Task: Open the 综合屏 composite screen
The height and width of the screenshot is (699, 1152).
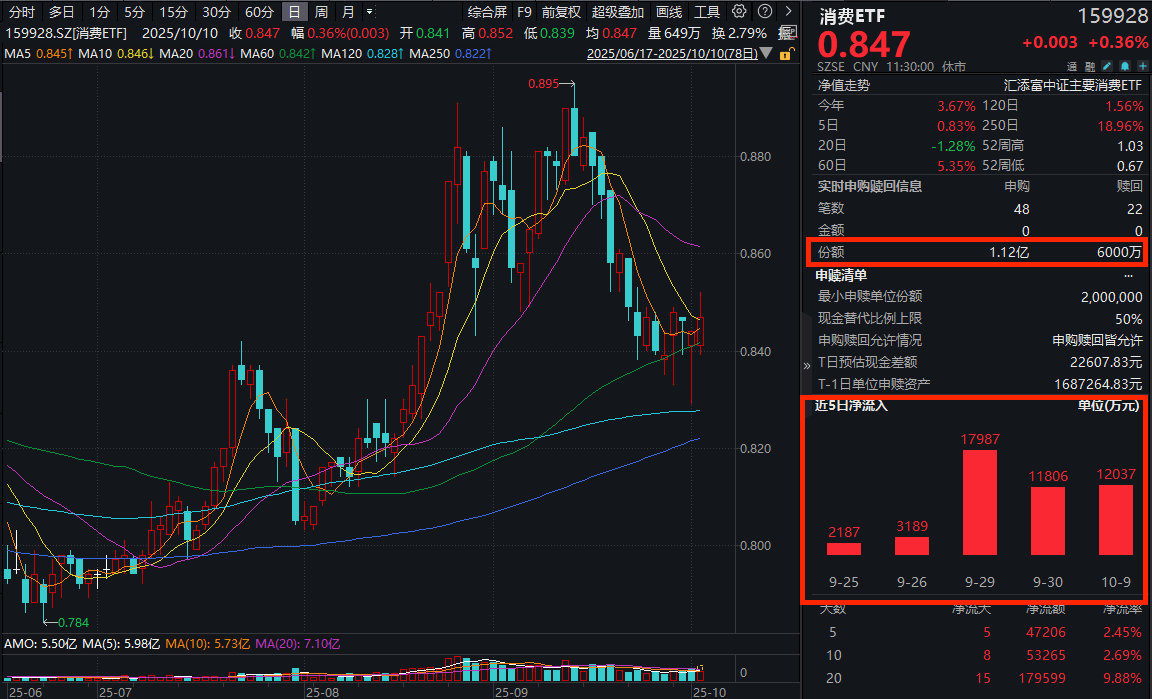Action: (487, 12)
